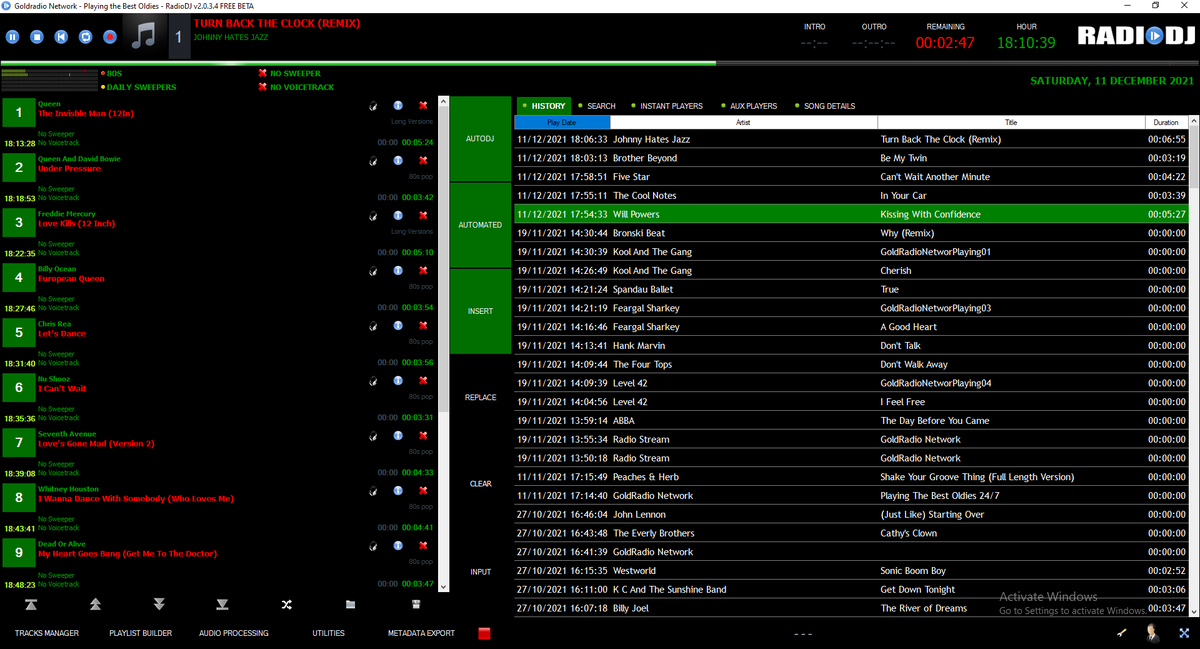Move selected track to playlist bottom
This screenshot has width=1200, height=649.
point(222,605)
